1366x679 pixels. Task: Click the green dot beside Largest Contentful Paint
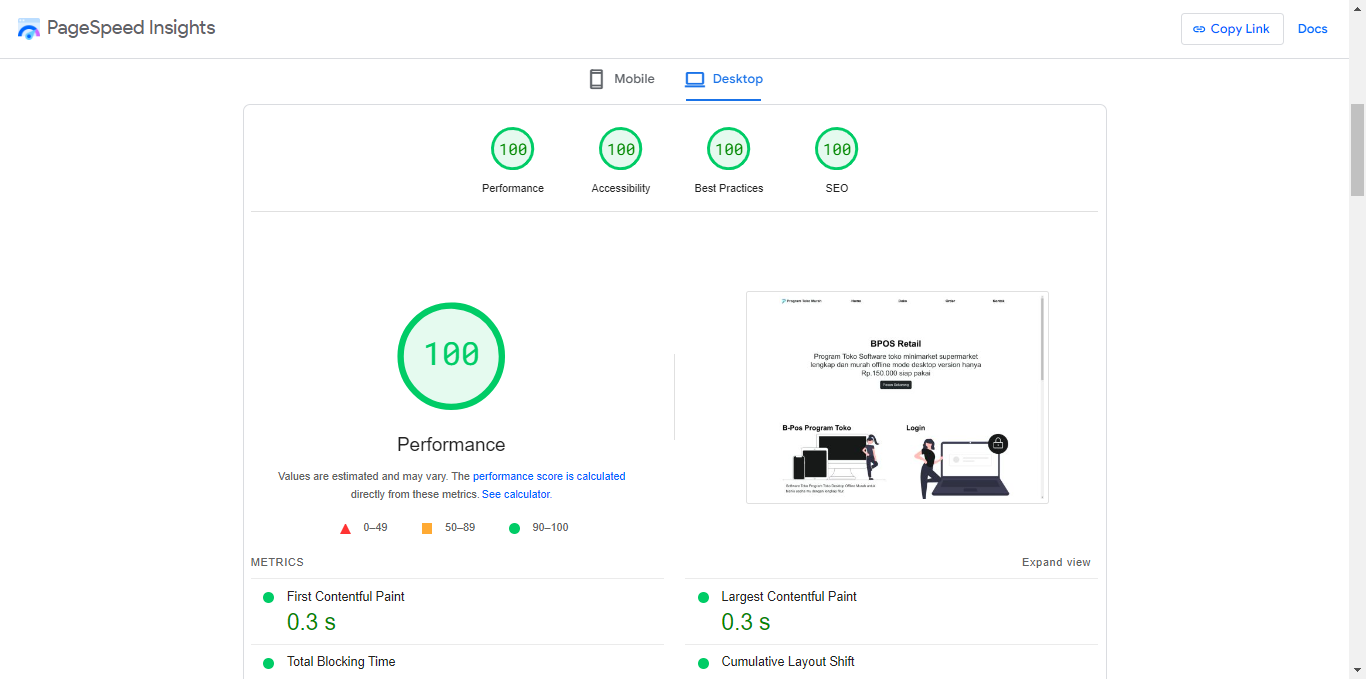click(703, 597)
